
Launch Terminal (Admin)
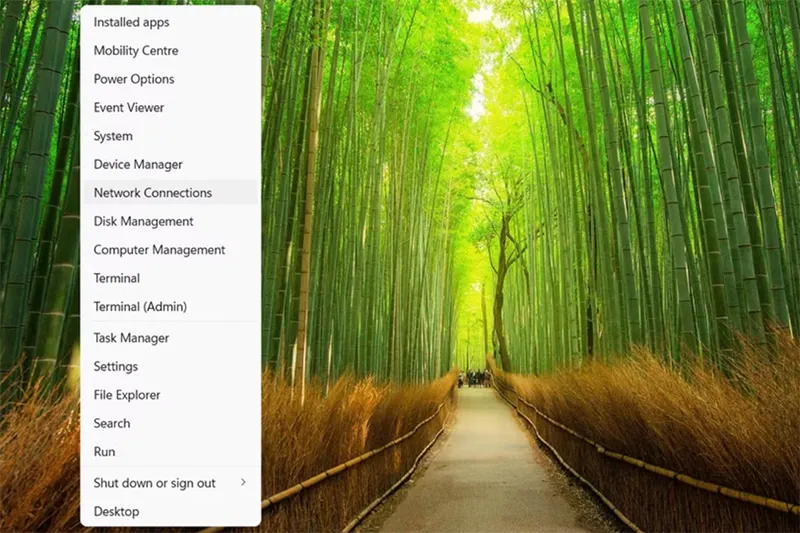tap(170, 307)
